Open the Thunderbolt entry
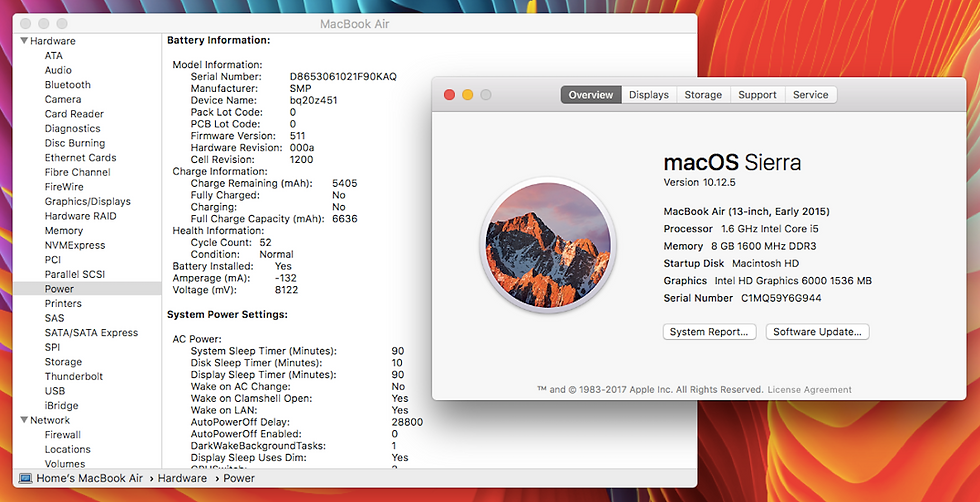980x502 pixels. [x=74, y=376]
